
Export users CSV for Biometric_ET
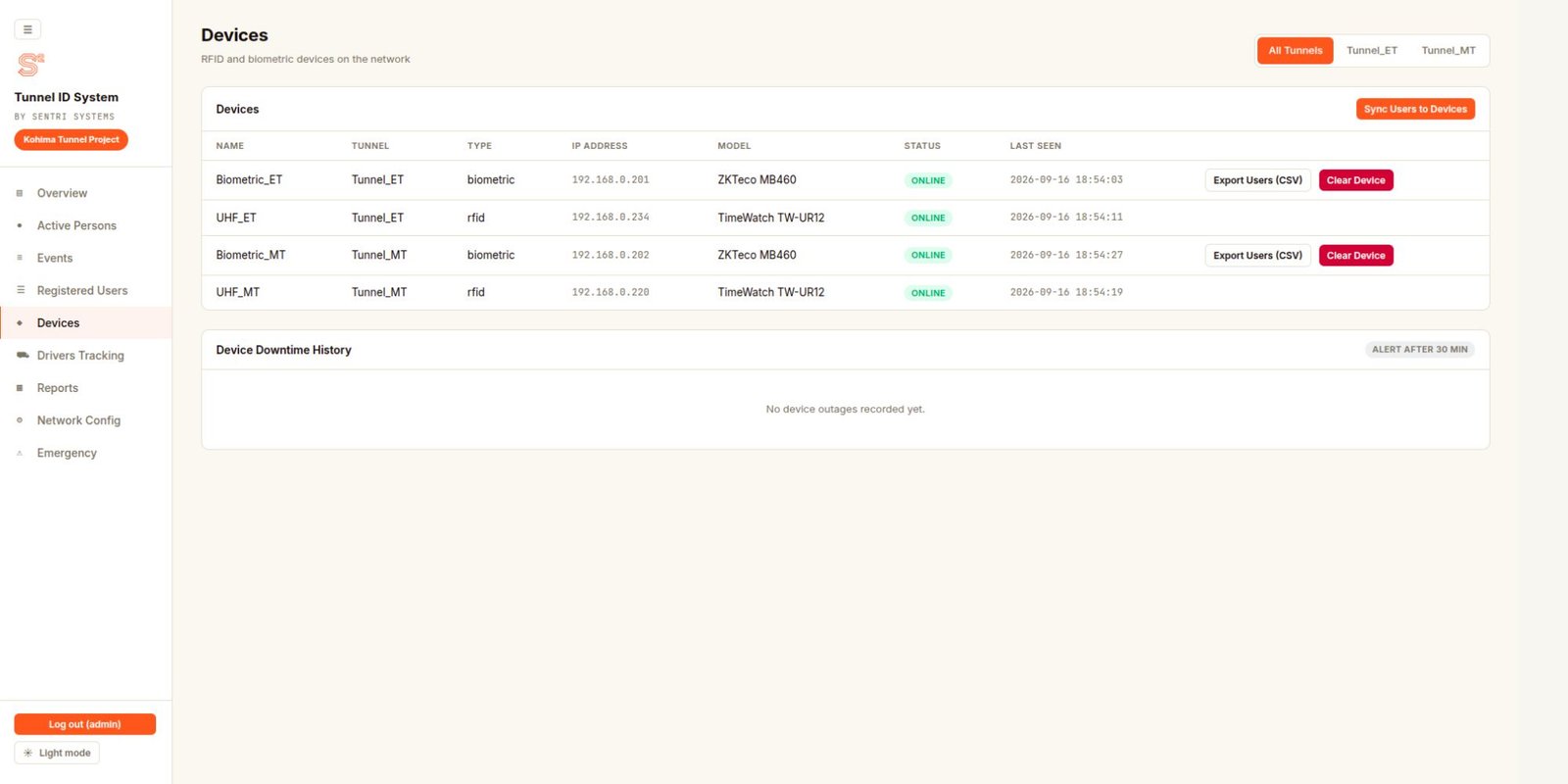(1257, 180)
